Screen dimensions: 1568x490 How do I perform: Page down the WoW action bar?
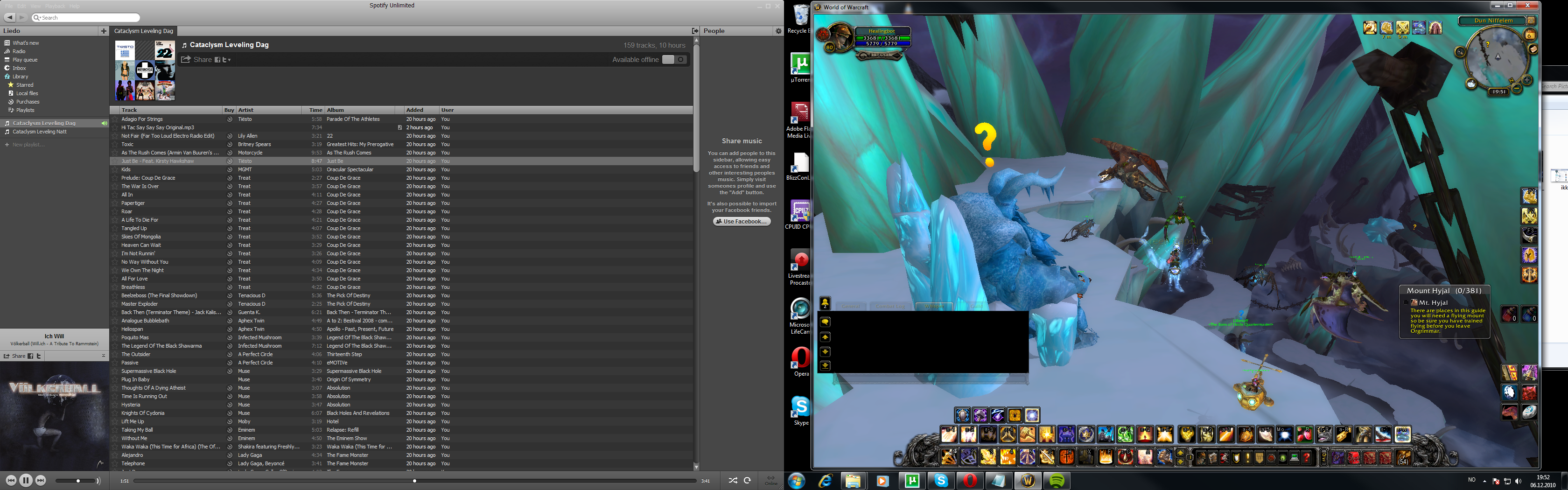click(x=1180, y=462)
